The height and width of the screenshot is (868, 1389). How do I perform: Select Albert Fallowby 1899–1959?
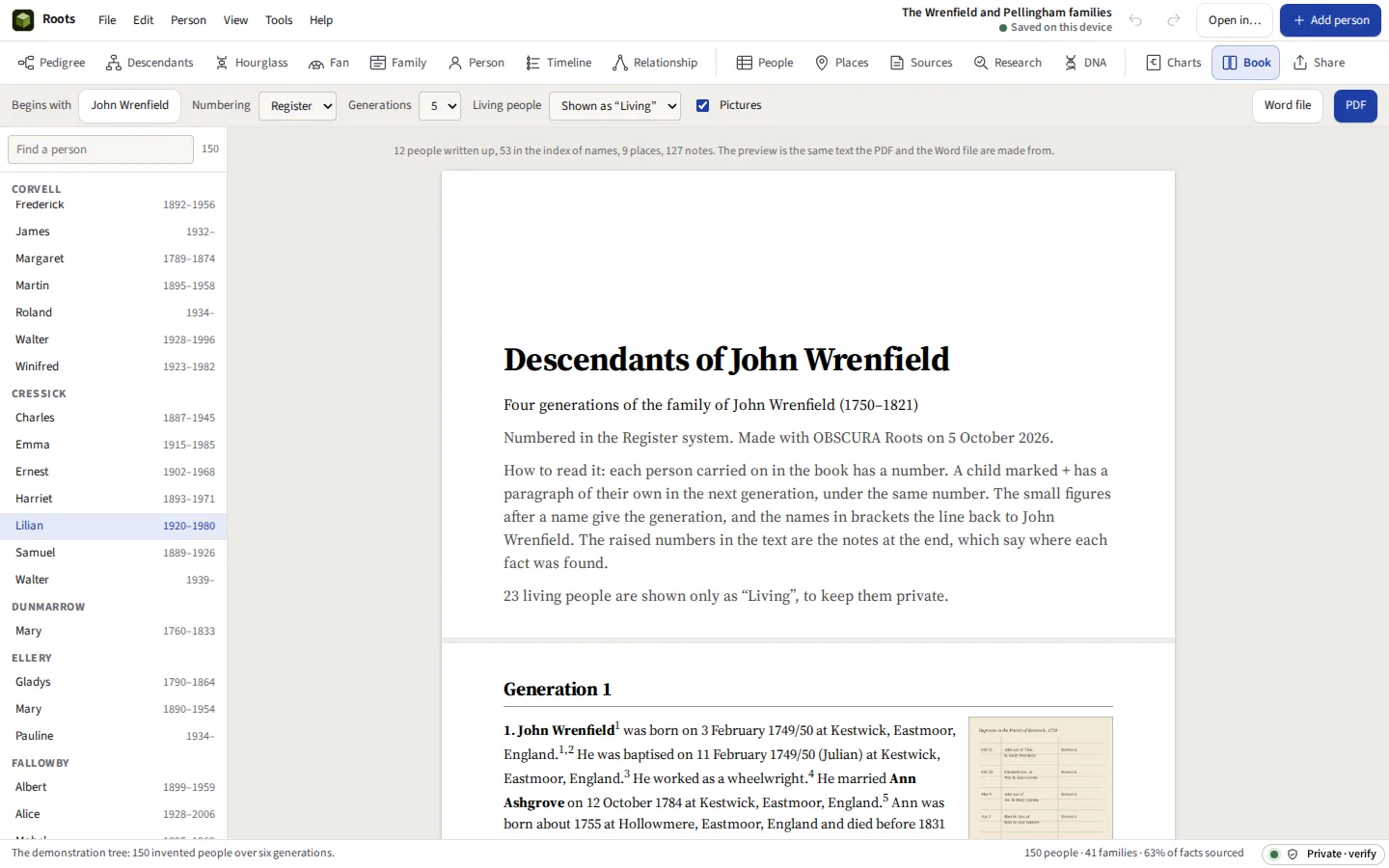pyautogui.click(x=114, y=787)
